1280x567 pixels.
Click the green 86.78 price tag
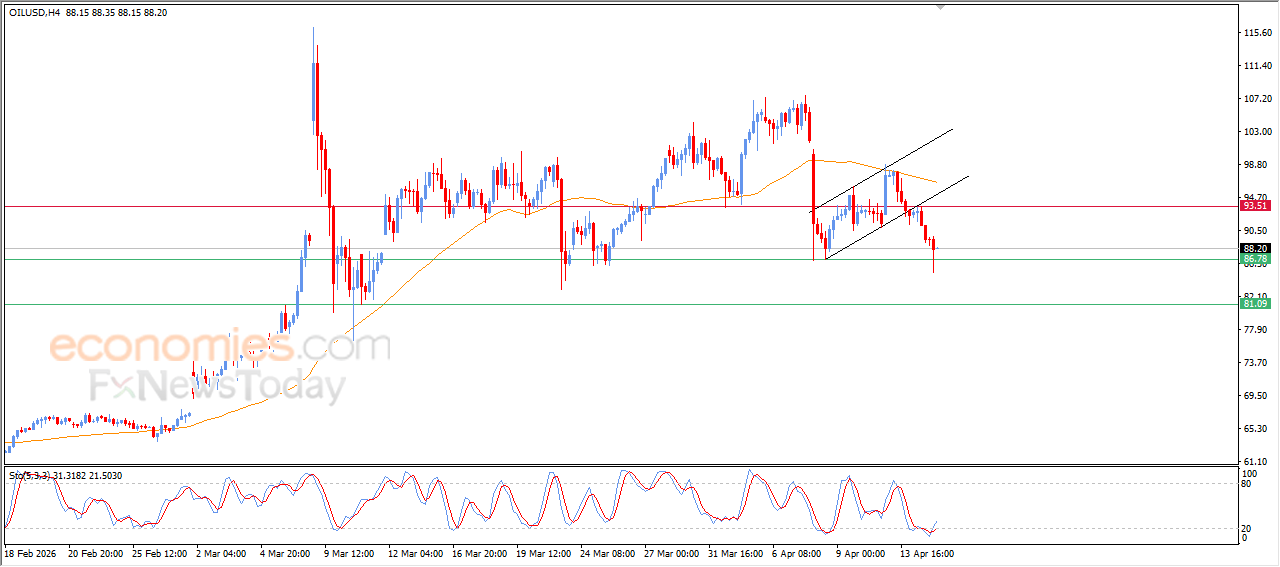click(x=1255, y=259)
